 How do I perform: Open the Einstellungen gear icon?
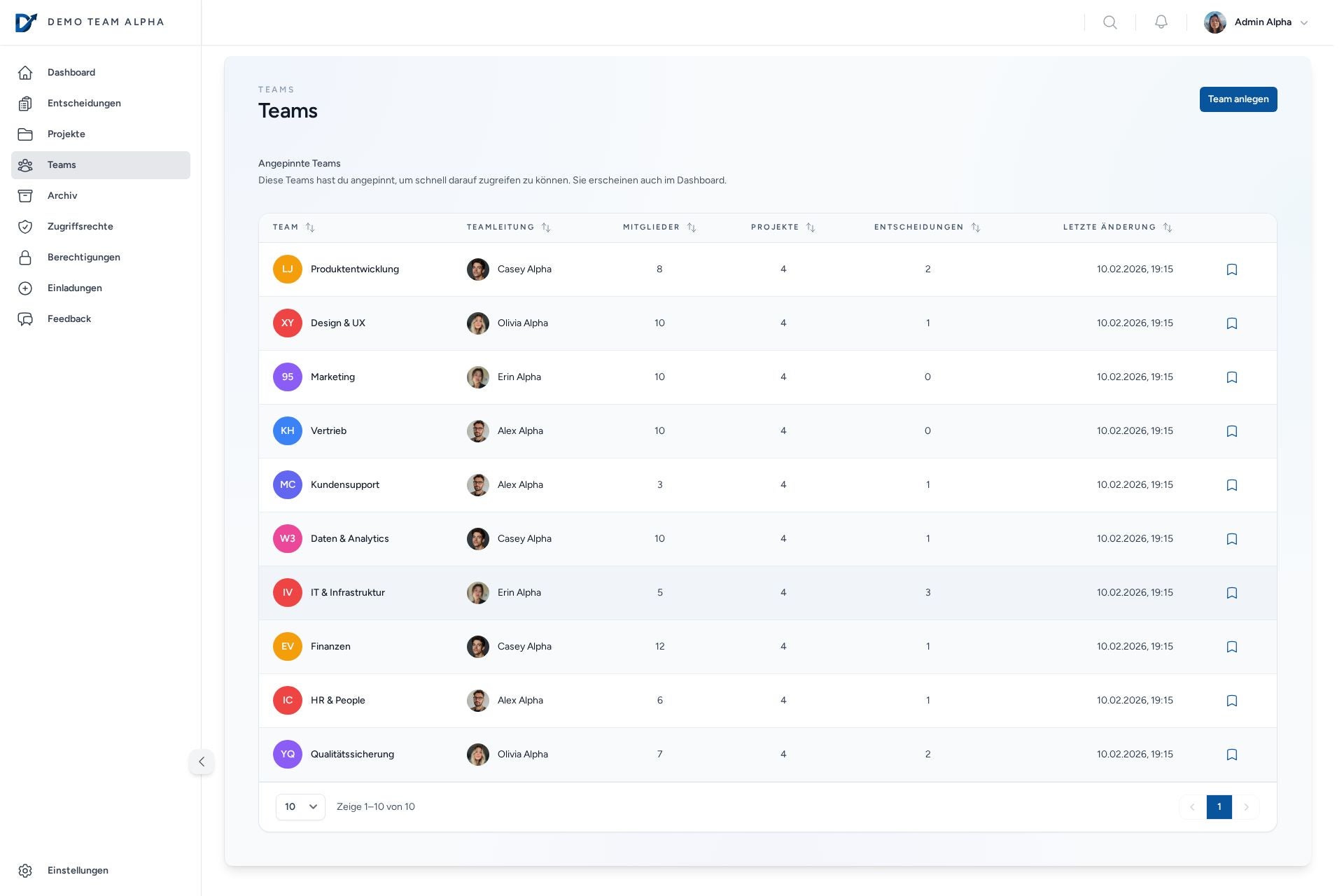25,871
